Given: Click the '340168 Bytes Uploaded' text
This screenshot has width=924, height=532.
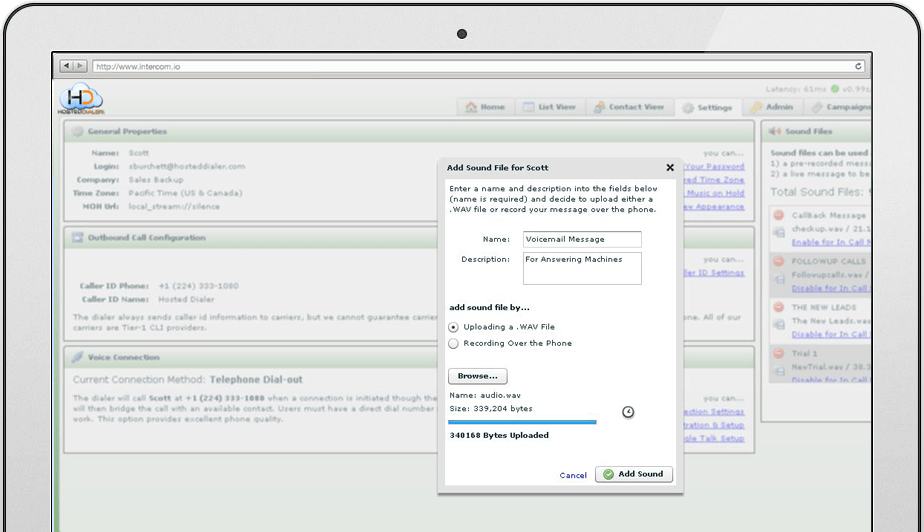Looking at the screenshot, I should click(x=499, y=435).
